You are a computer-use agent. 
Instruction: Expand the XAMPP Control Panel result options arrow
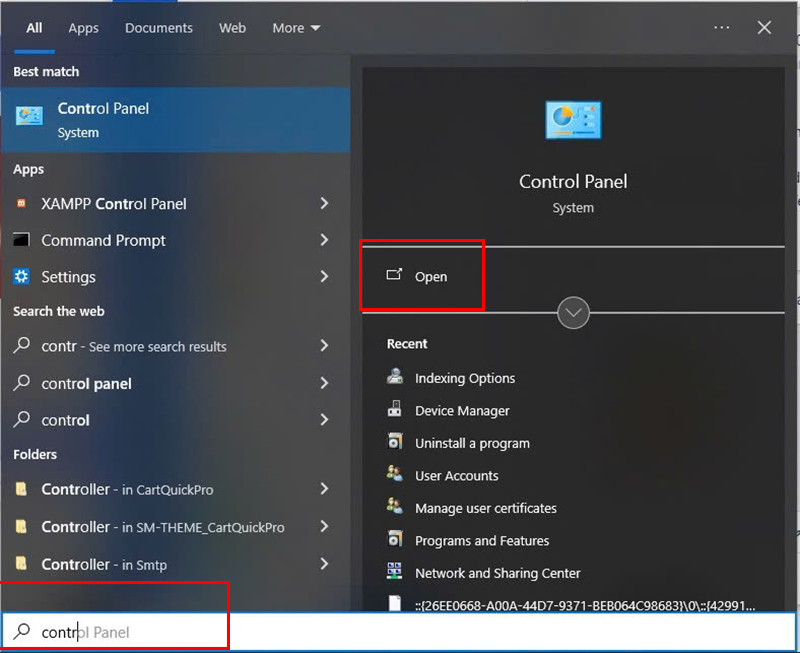(x=323, y=203)
